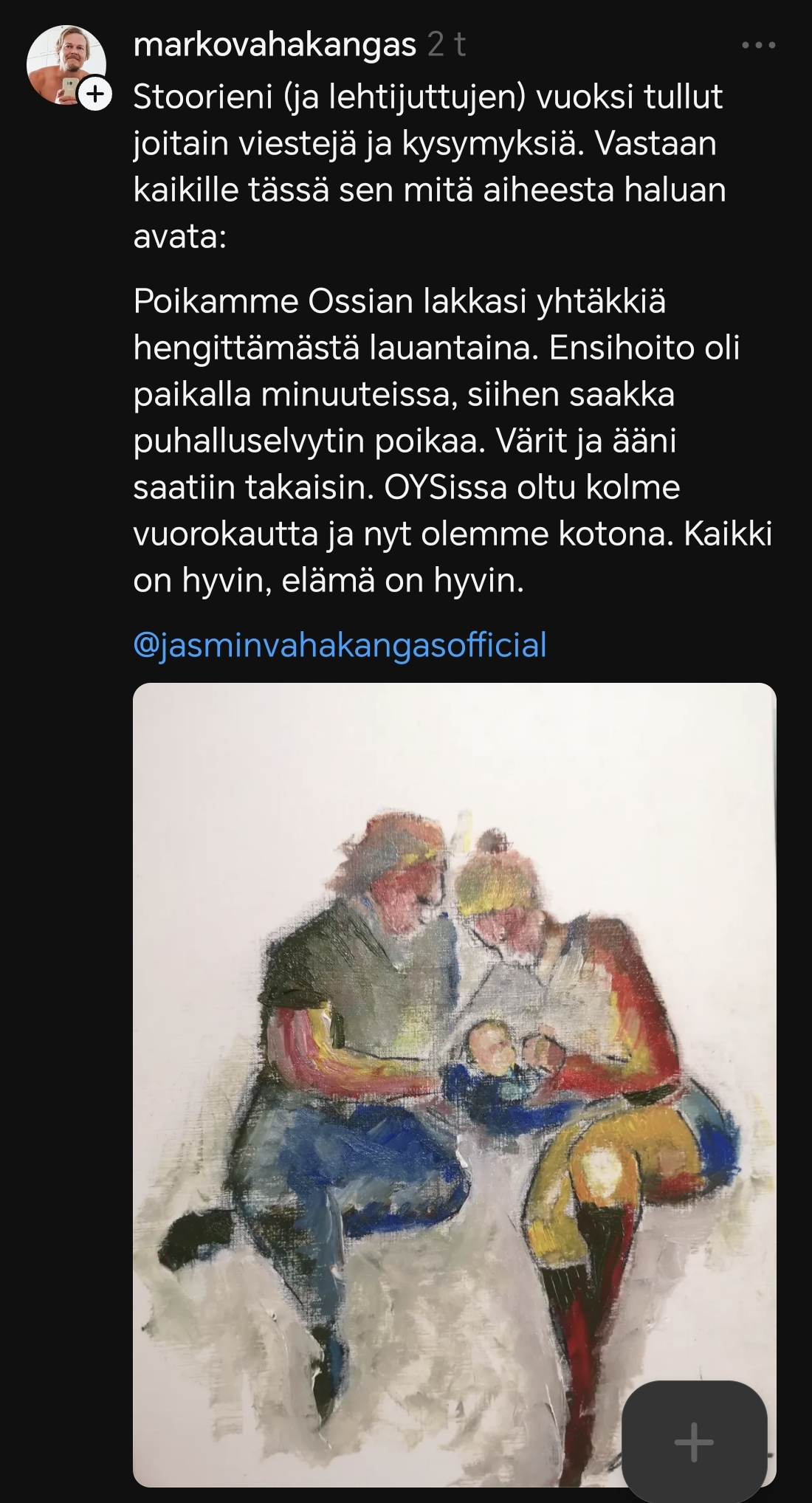The height and width of the screenshot is (1503, 812).
Task: Click the text line 'hengittämästä lauantaina. Ensihoito oli'
Action: 436,348
